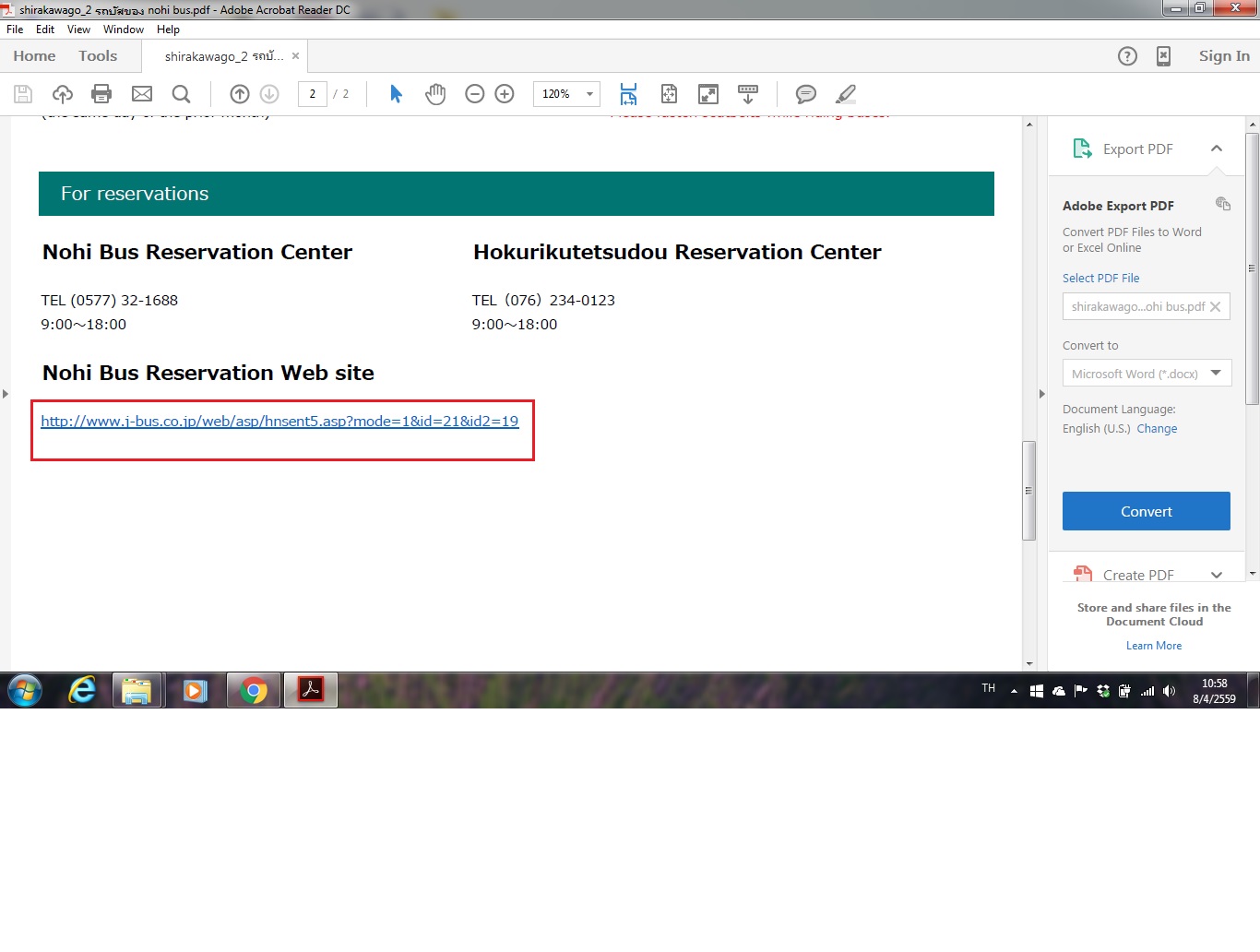Image resolution: width=1260 pixels, height=952 pixels.
Task: Collapse right tools pane arrow
Action: pos(1041,394)
